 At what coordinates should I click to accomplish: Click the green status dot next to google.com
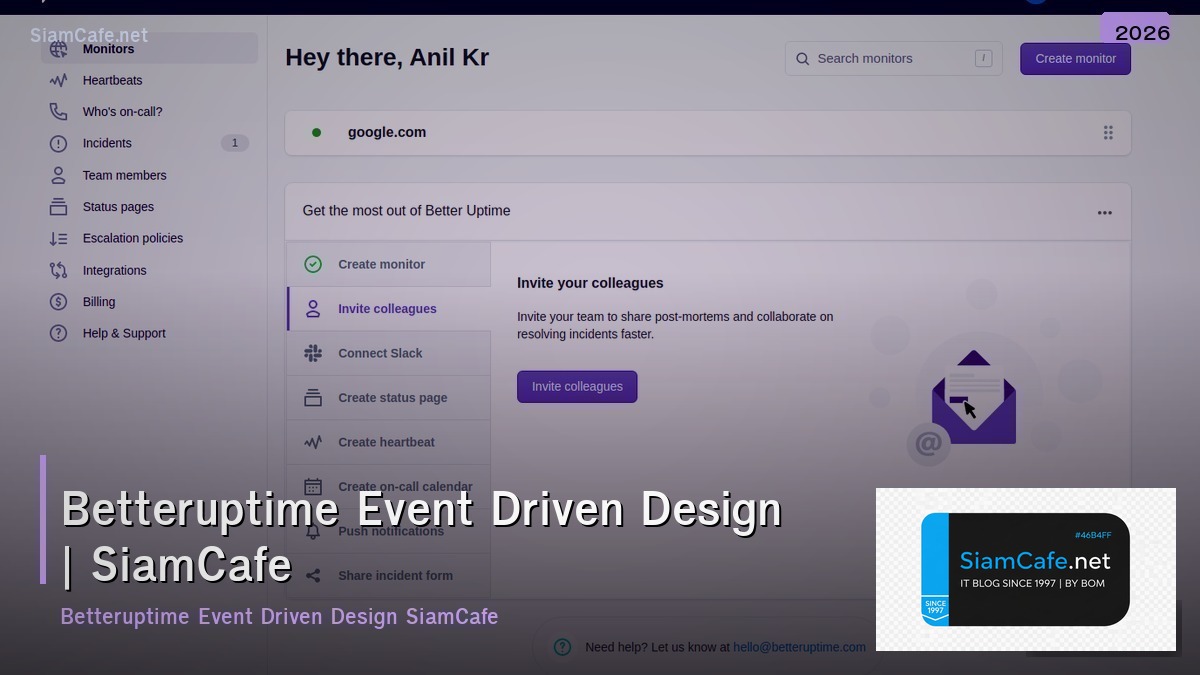(x=316, y=131)
